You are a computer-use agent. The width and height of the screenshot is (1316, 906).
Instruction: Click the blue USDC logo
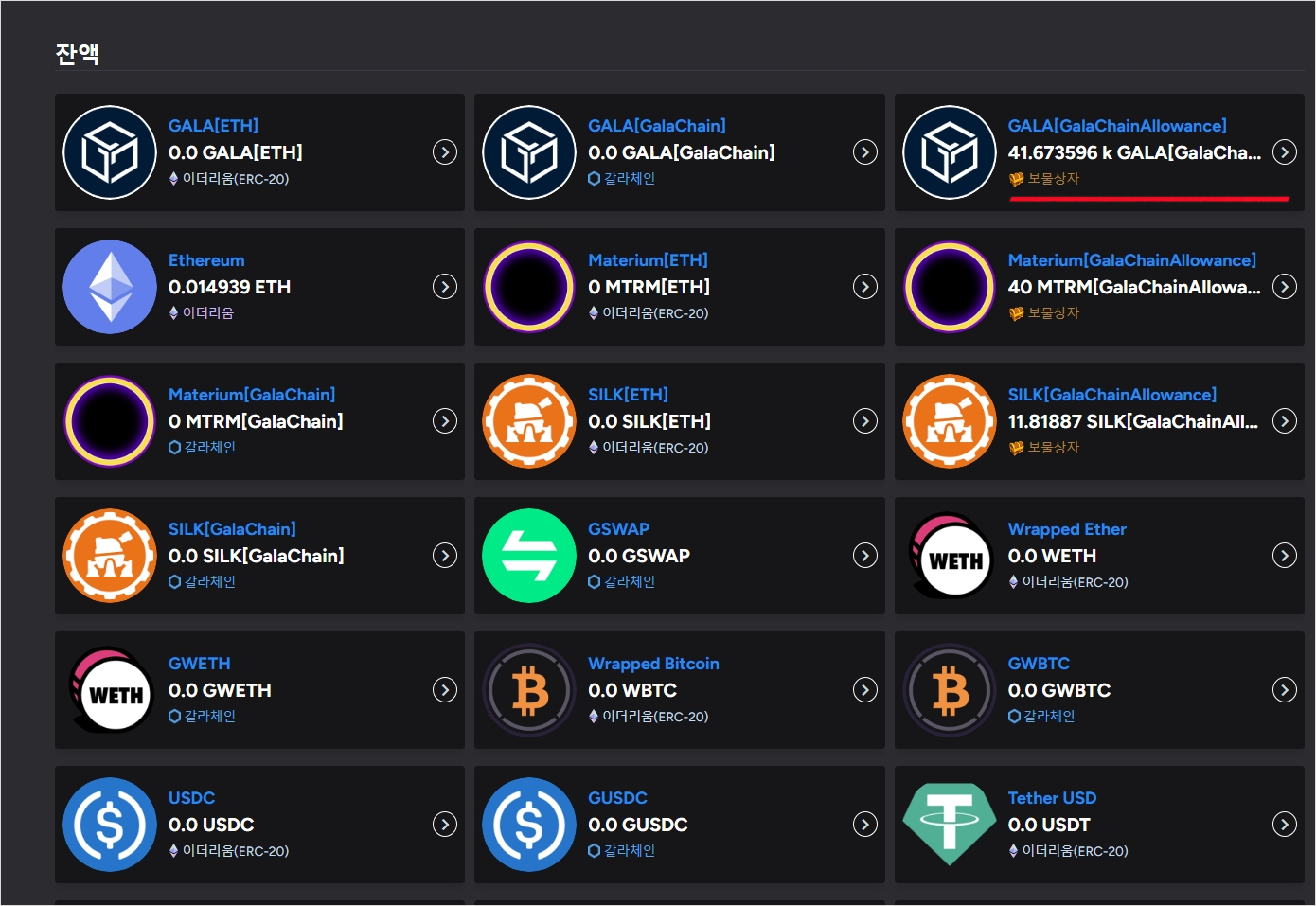[x=110, y=825]
